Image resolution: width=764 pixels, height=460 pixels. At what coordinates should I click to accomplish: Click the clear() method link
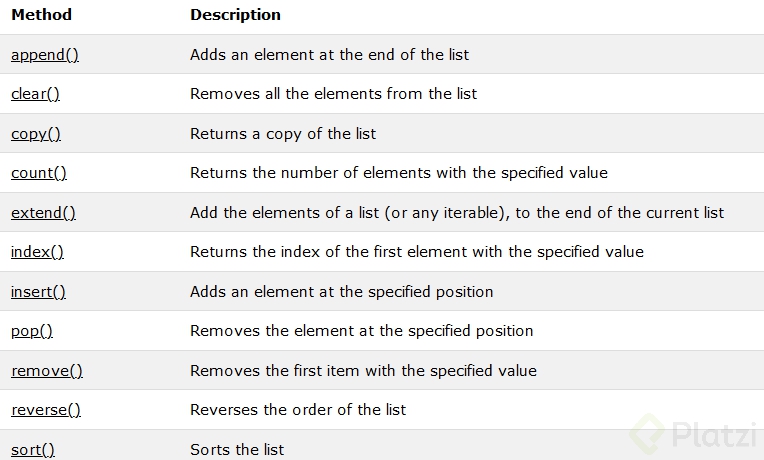pyautogui.click(x=36, y=94)
